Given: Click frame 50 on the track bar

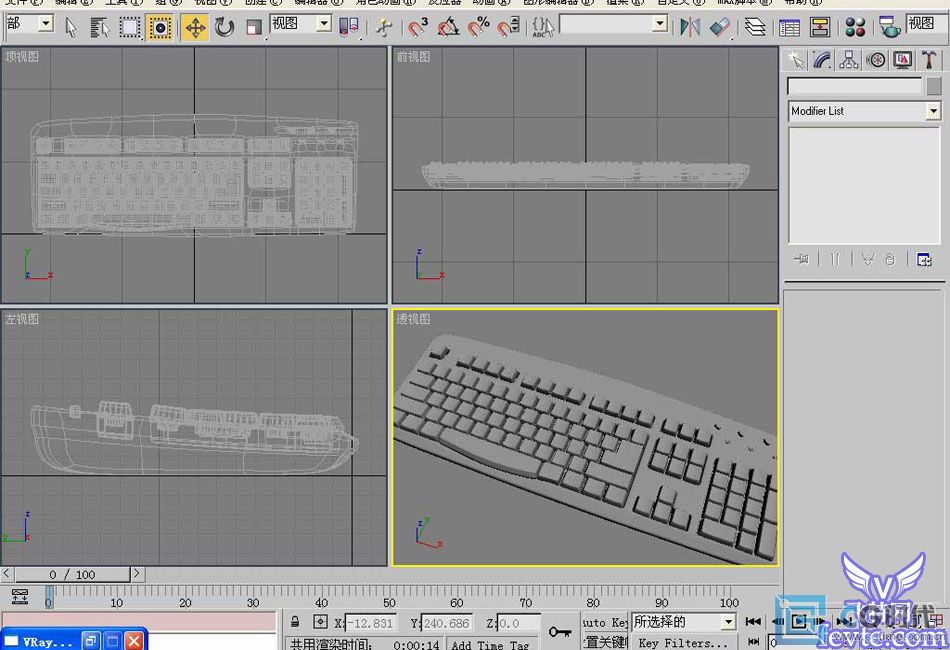Looking at the screenshot, I should [x=390, y=602].
